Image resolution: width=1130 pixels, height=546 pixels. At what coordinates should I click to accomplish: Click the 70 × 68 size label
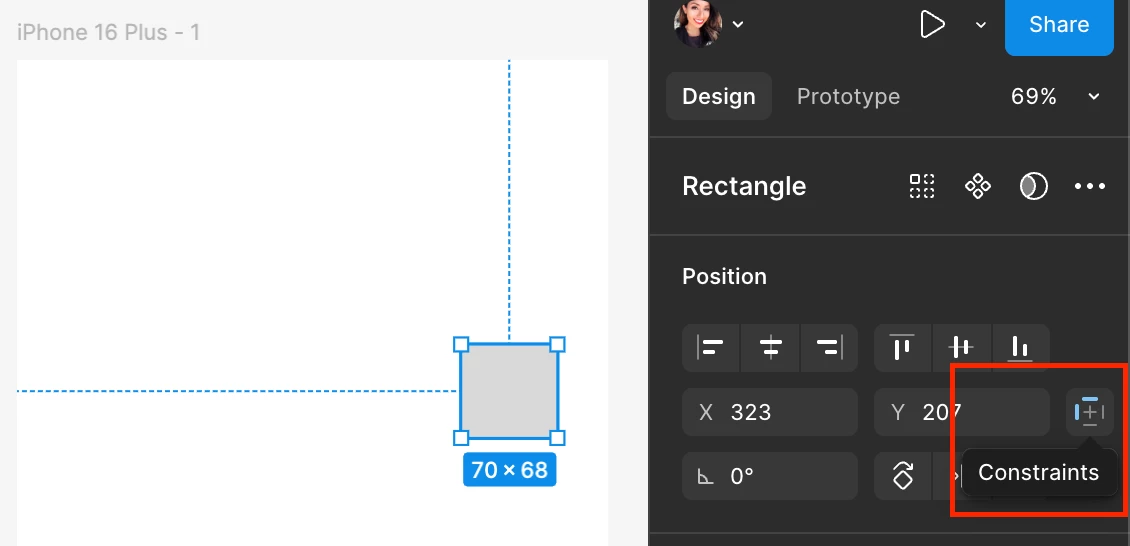510,470
